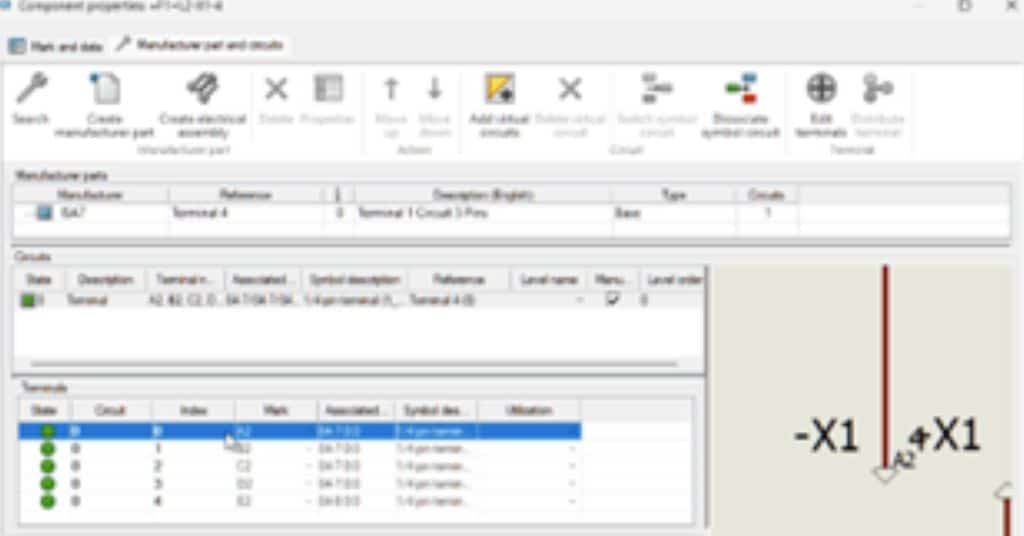The image size is (1024, 536).
Task: Click Switch symbol circuit icon
Action: [x=656, y=89]
